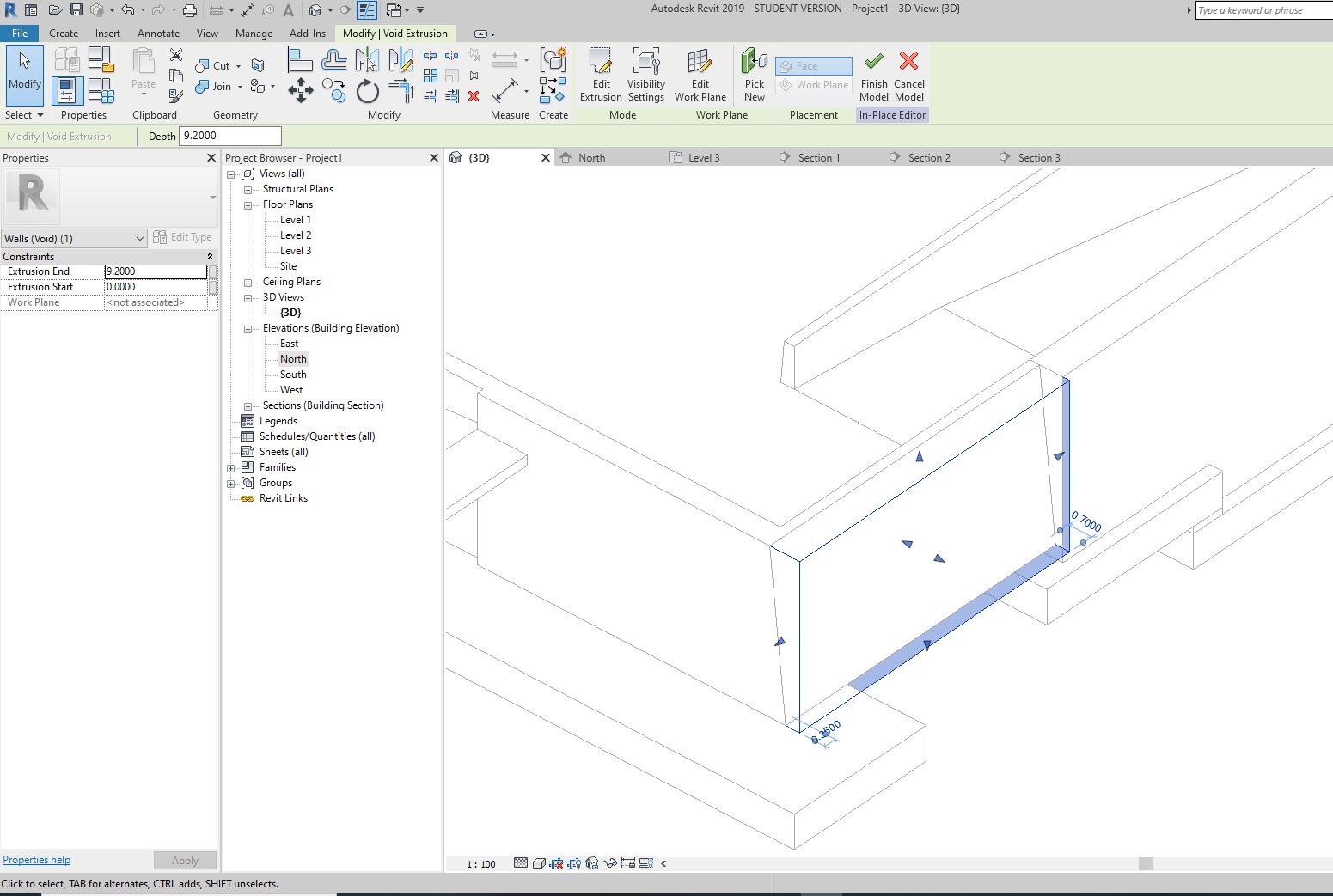Viewport: 1333px width, 896px height.
Task: Click the Finish Model button
Action: click(x=873, y=76)
